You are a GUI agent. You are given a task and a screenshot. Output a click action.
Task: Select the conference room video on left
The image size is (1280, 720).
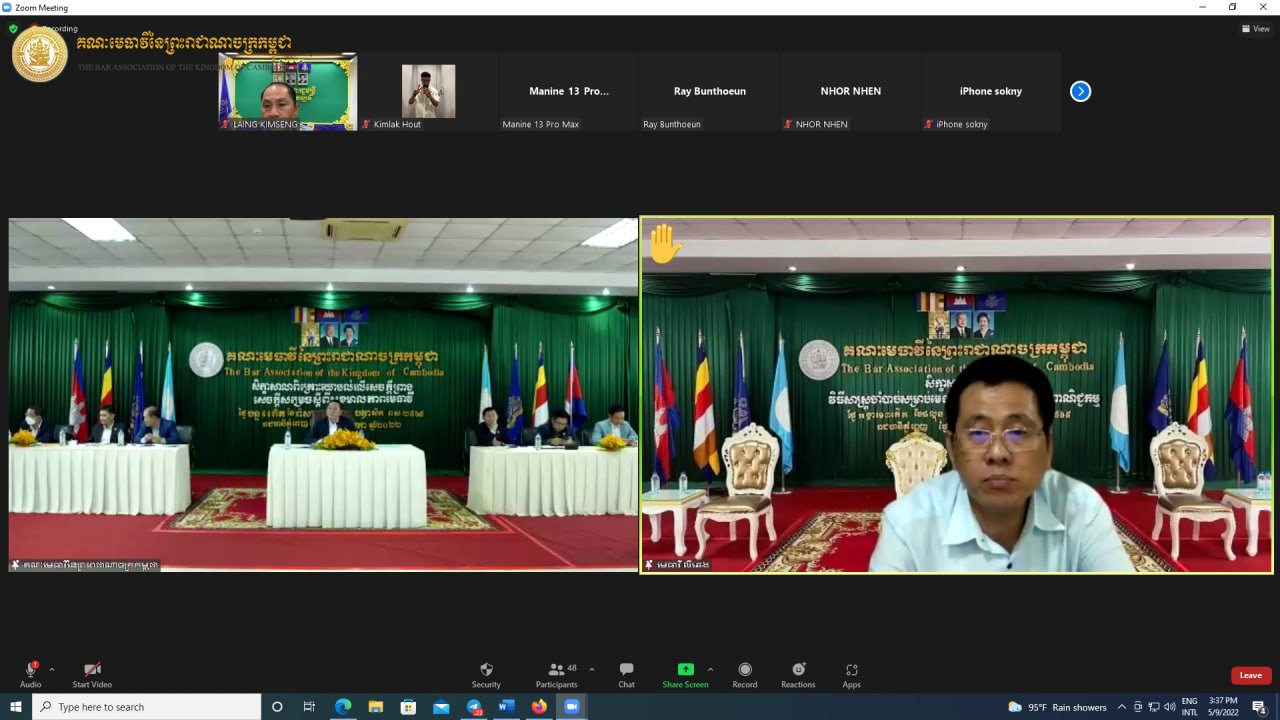point(323,395)
